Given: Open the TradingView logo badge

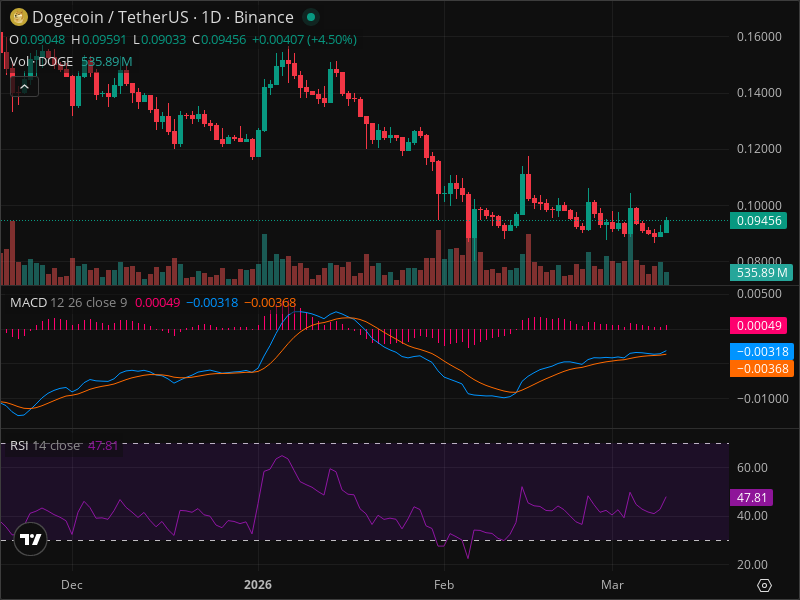Looking at the screenshot, I should click(31, 539).
